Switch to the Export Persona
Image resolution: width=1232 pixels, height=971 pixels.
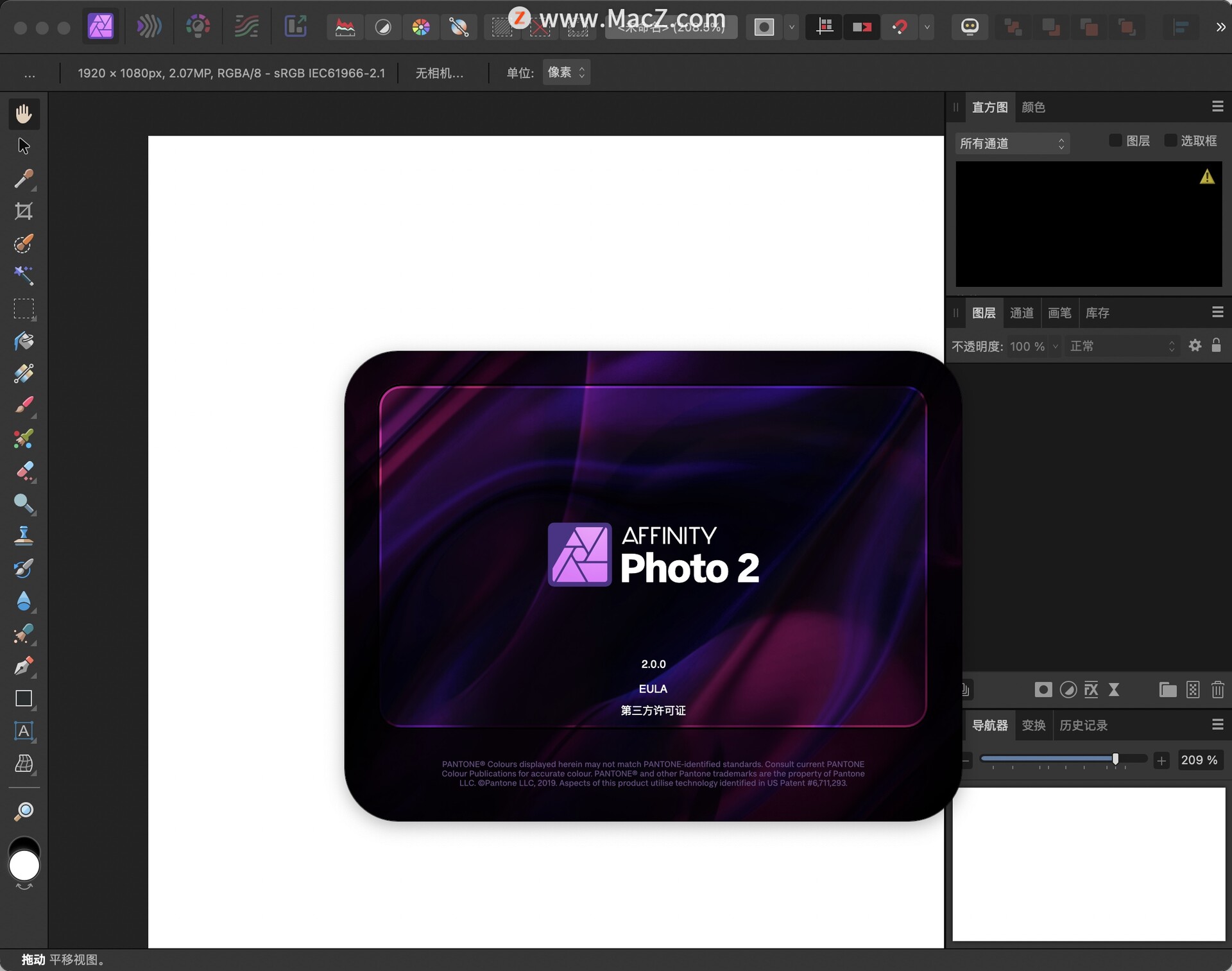click(295, 26)
